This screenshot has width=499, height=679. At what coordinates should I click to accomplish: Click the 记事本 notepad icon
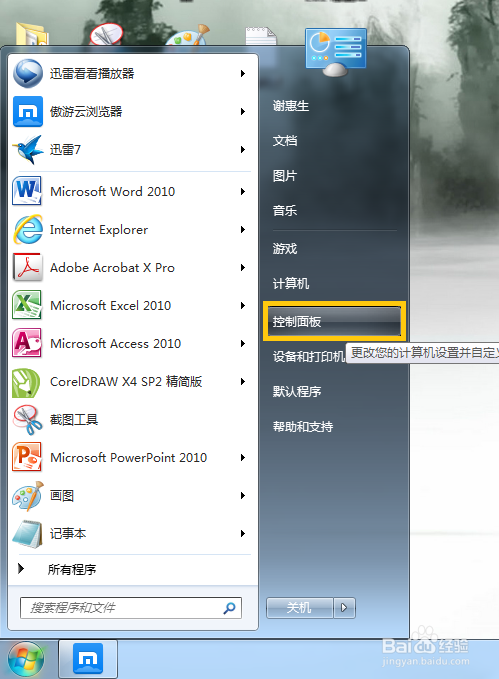(27, 534)
